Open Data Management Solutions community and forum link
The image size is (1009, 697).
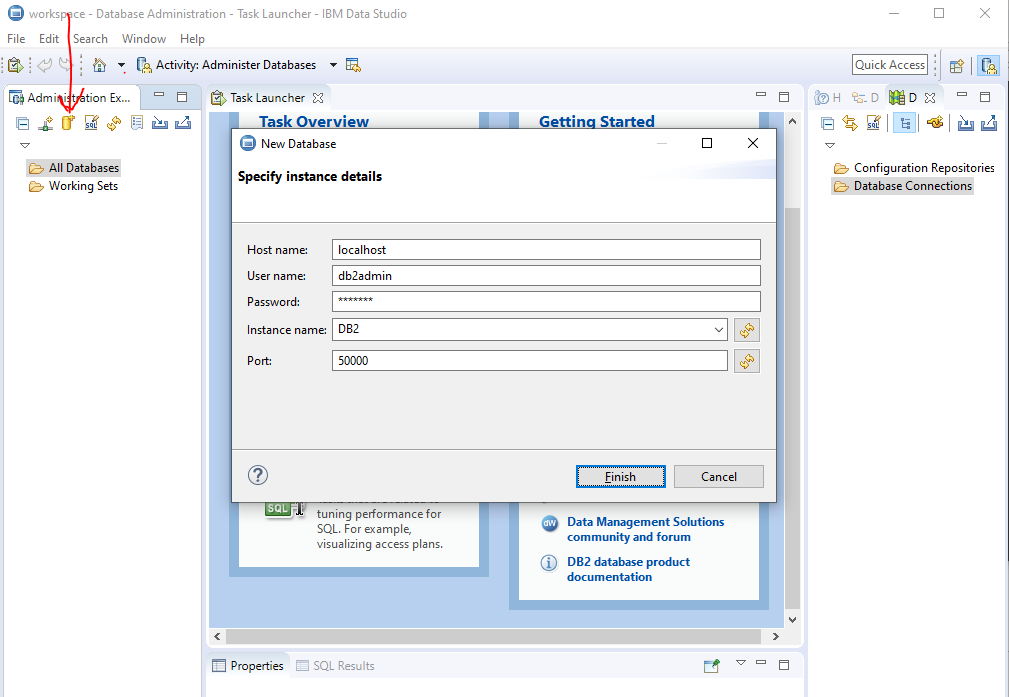pos(645,529)
